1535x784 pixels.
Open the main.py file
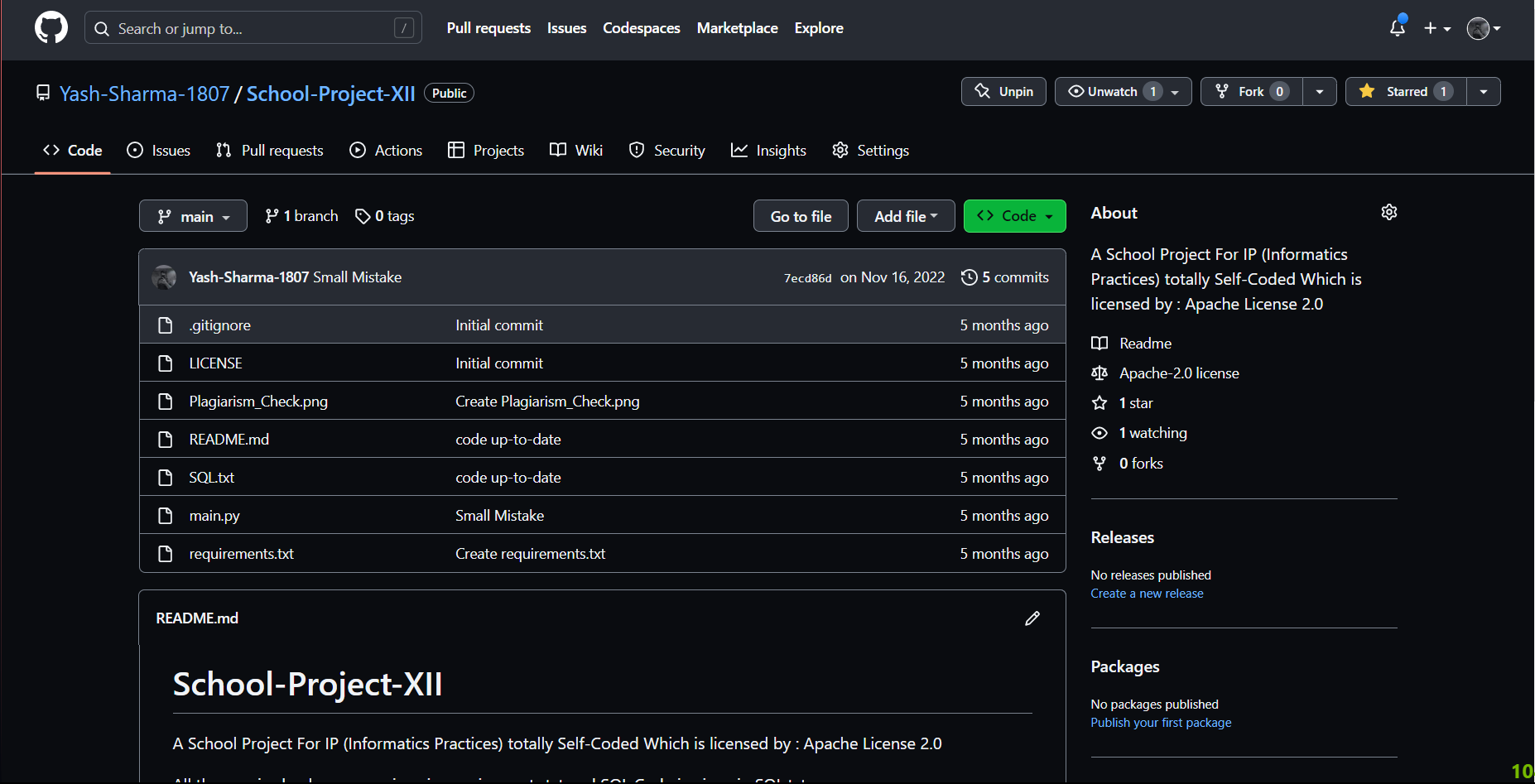coord(214,516)
